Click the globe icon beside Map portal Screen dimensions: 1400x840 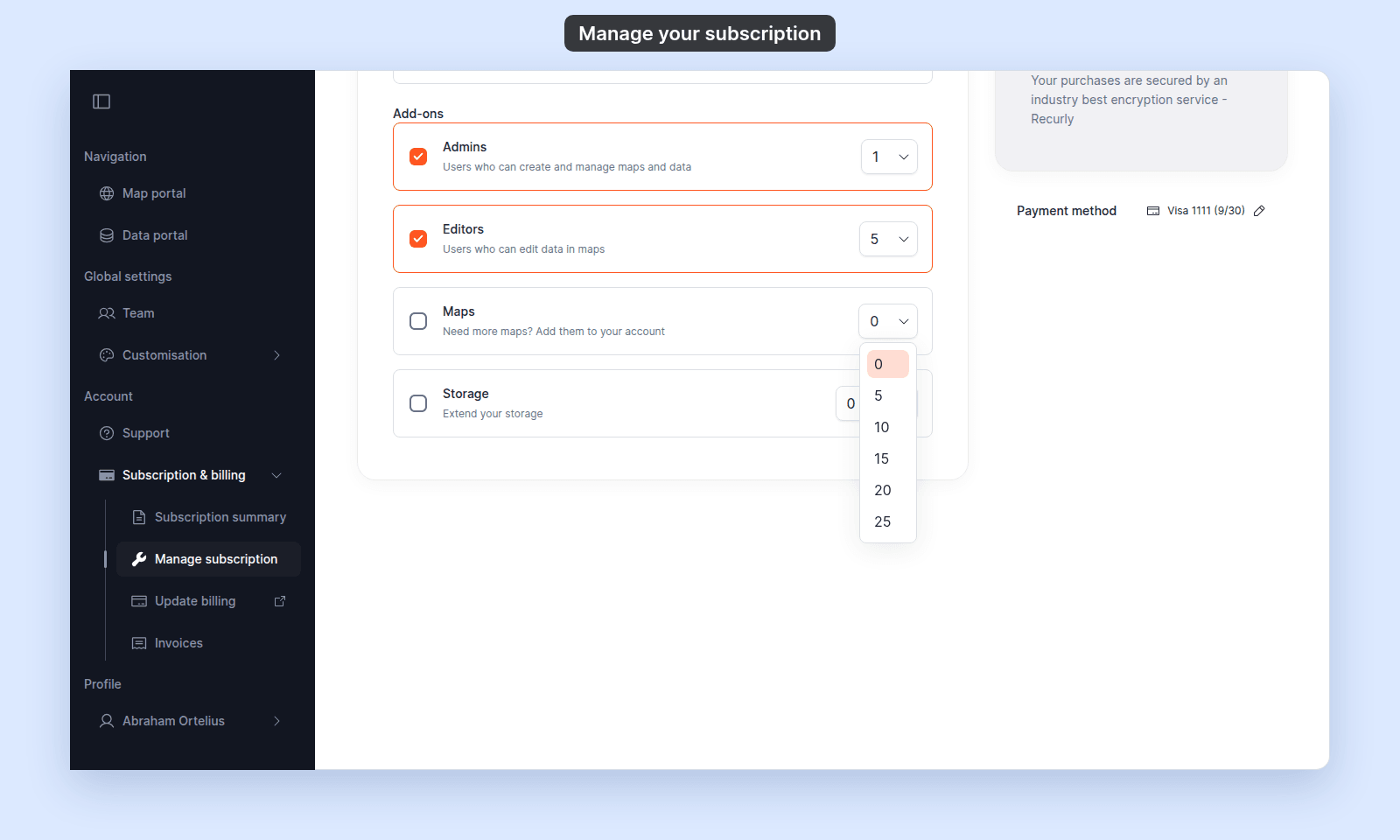[x=107, y=193]
